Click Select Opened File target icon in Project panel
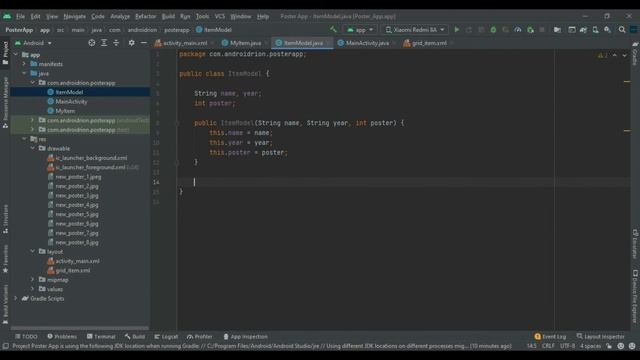The width and height of the screenshot is (640, 360). [91, 43]
